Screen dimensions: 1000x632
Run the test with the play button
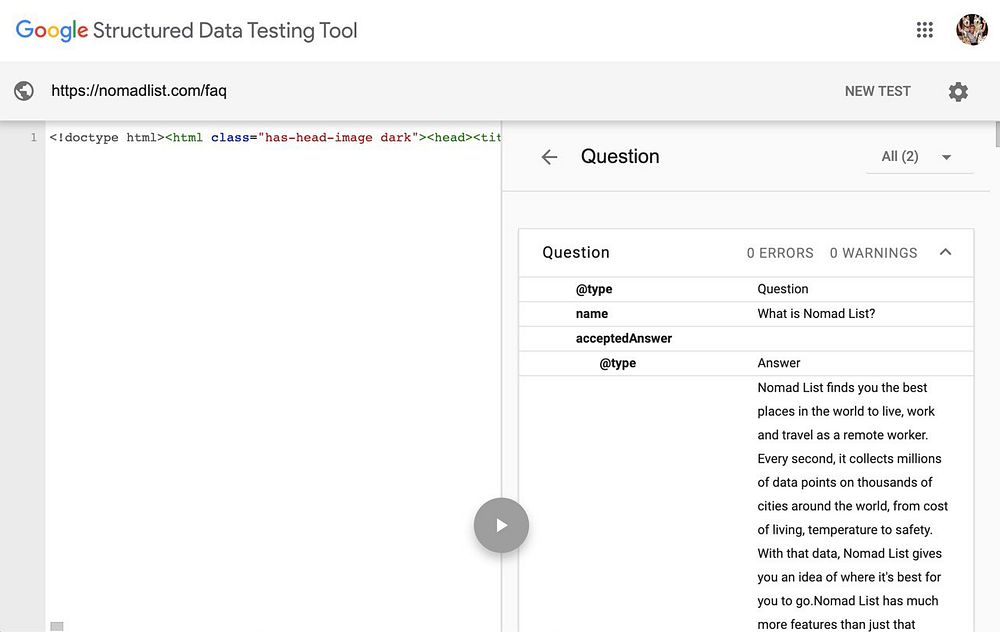click(x=501, y=525)
